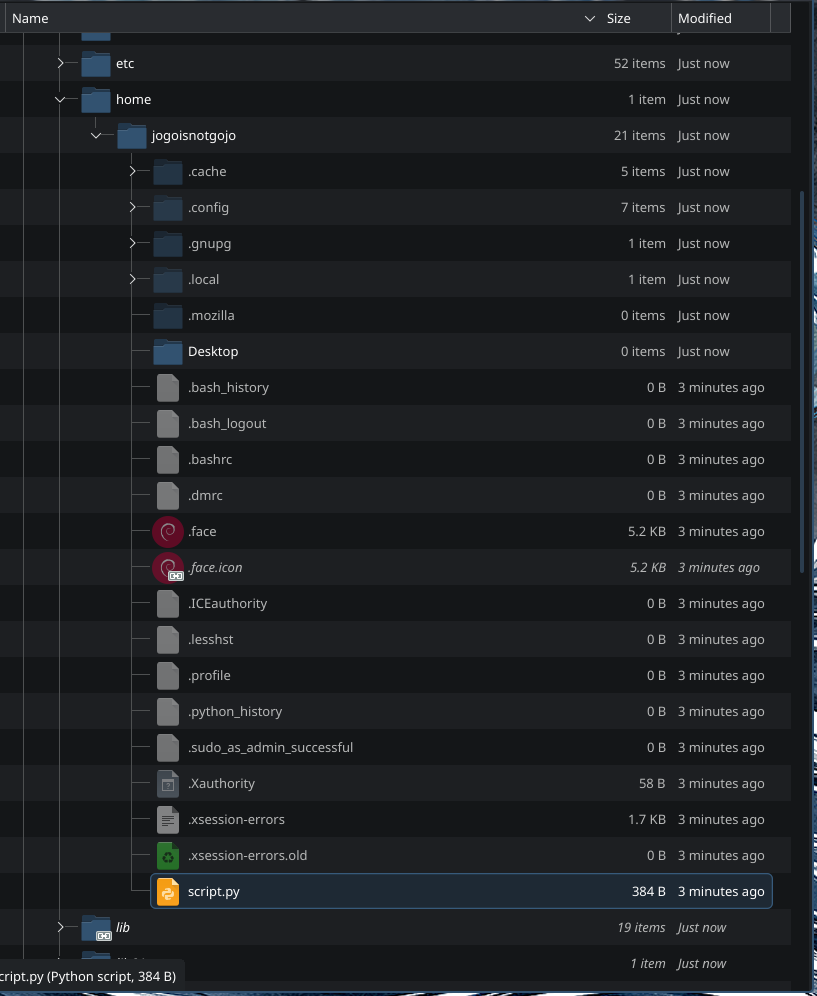The image size is (817, 996).
Task: Select the .face.icon image file icon
Action: [167, 567]
